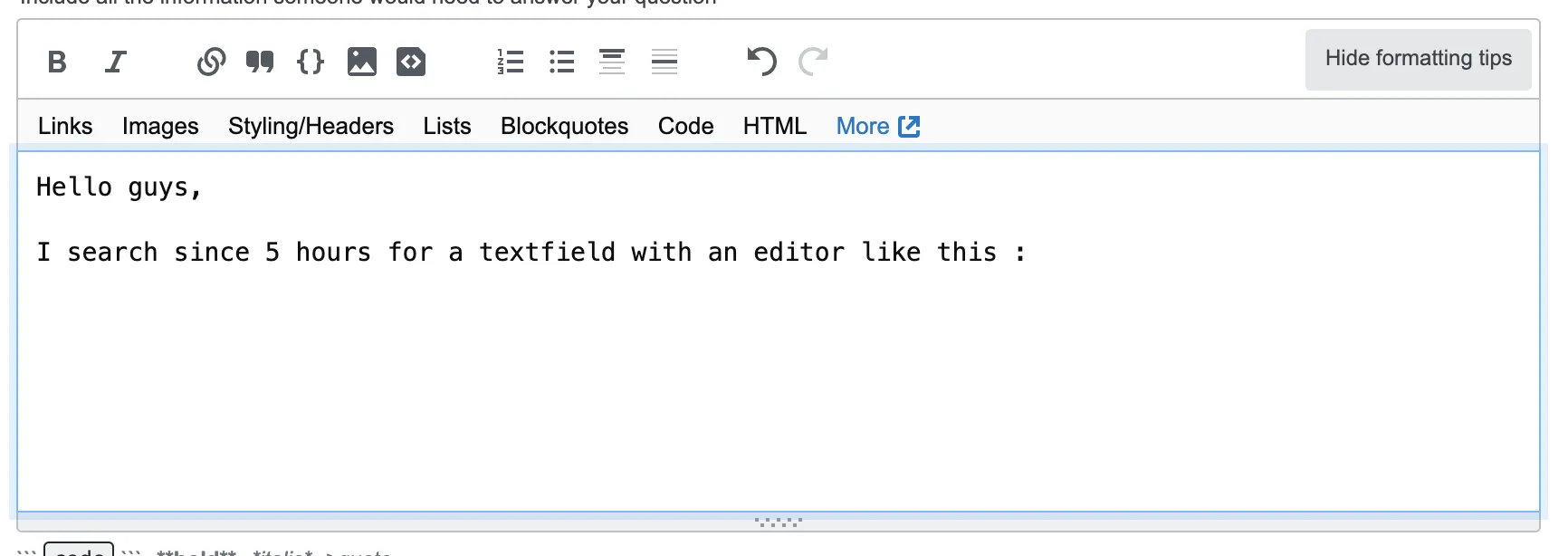
Task: Redo with the greyed arrow icon
Action: pos(813,62)
